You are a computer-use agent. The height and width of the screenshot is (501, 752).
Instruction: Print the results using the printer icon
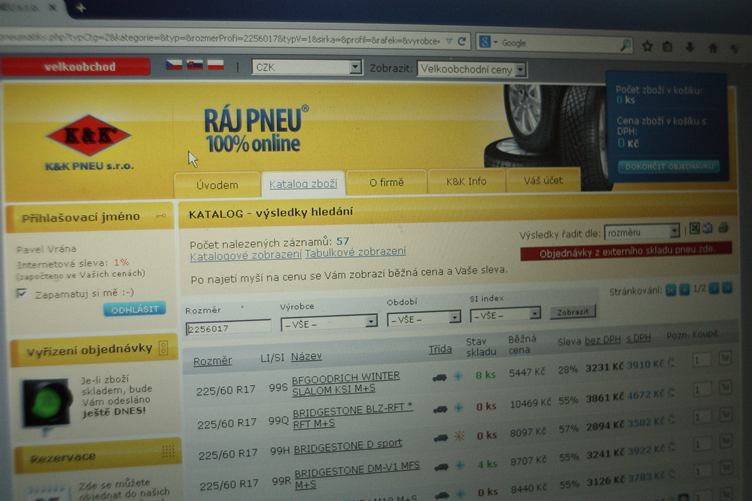click(723, 228)
